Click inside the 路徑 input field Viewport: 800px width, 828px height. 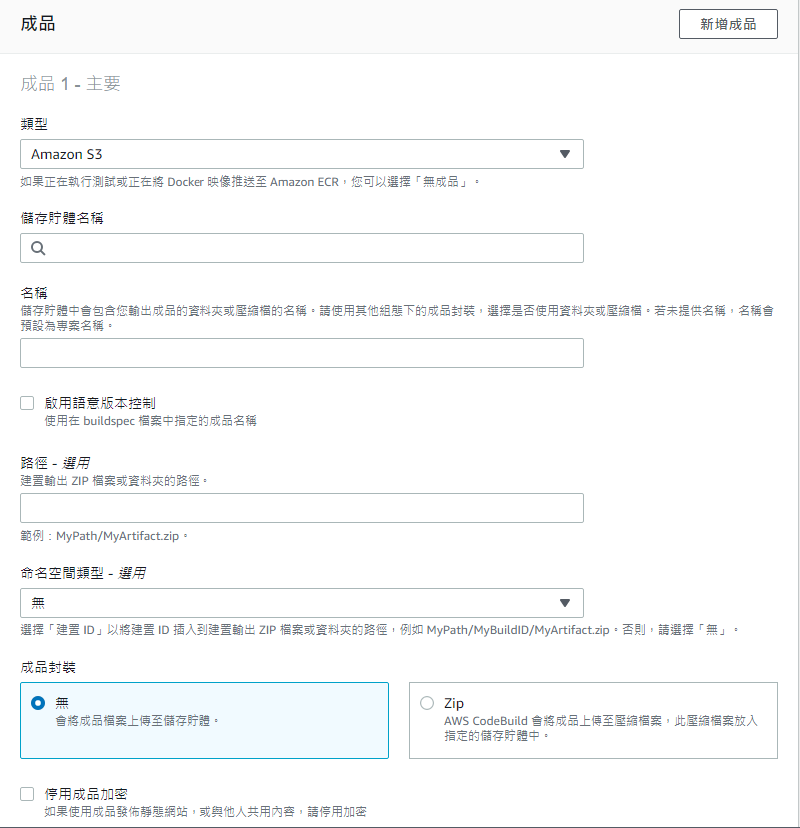coord(300,507)
